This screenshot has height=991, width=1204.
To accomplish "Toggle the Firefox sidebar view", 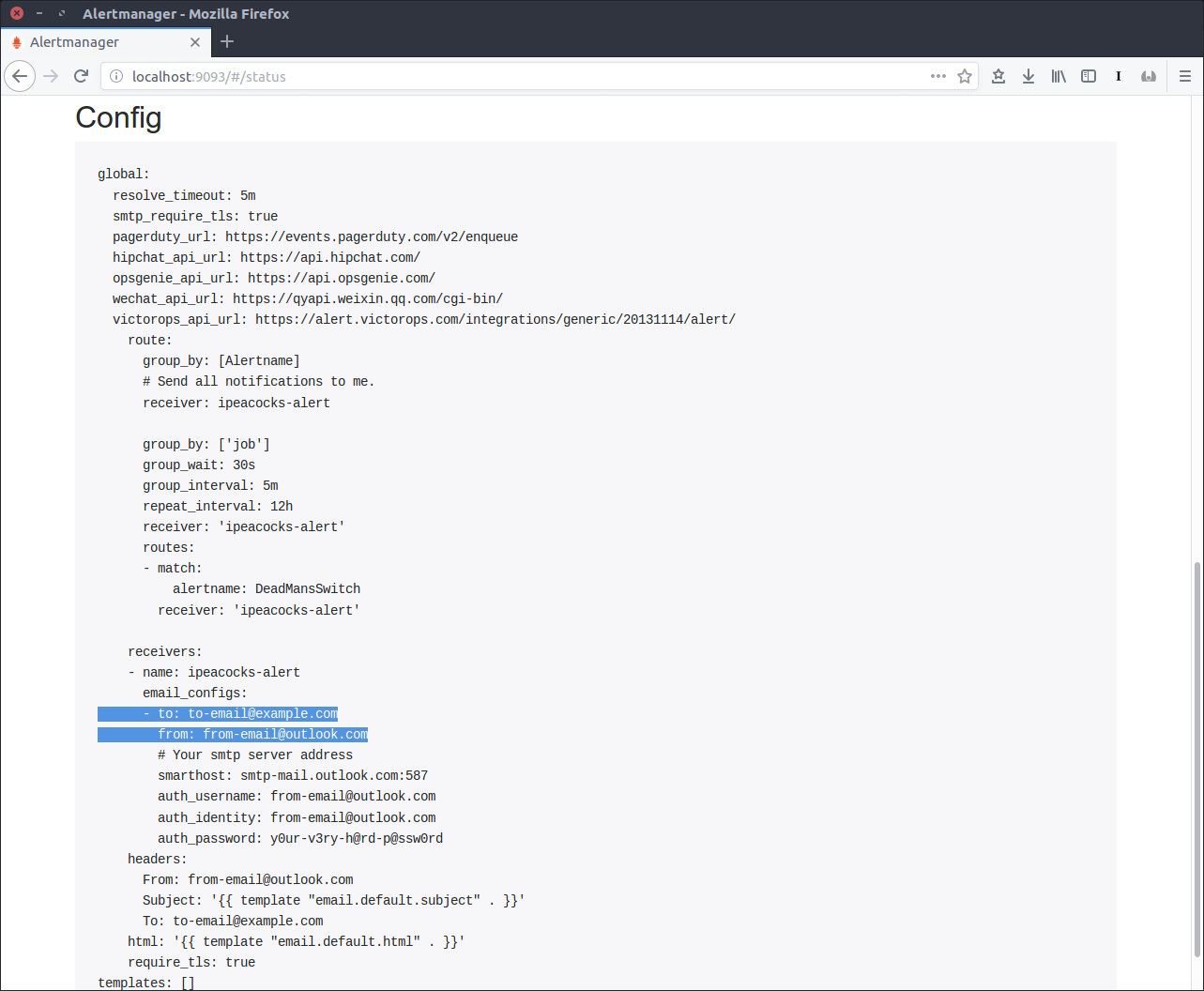I will [1089, 76].
